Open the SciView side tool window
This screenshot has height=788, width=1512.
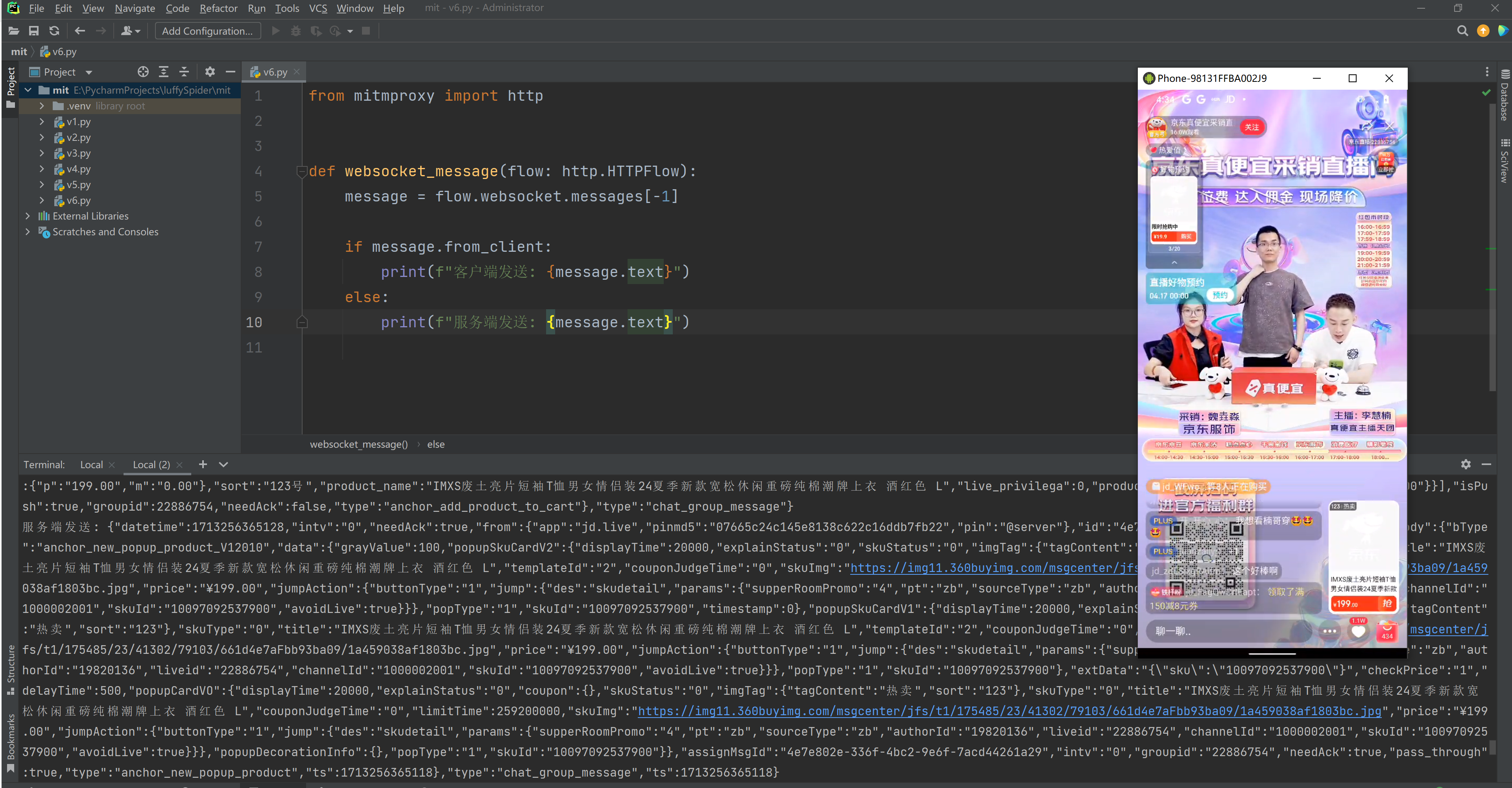click(x=1505, y=161)
